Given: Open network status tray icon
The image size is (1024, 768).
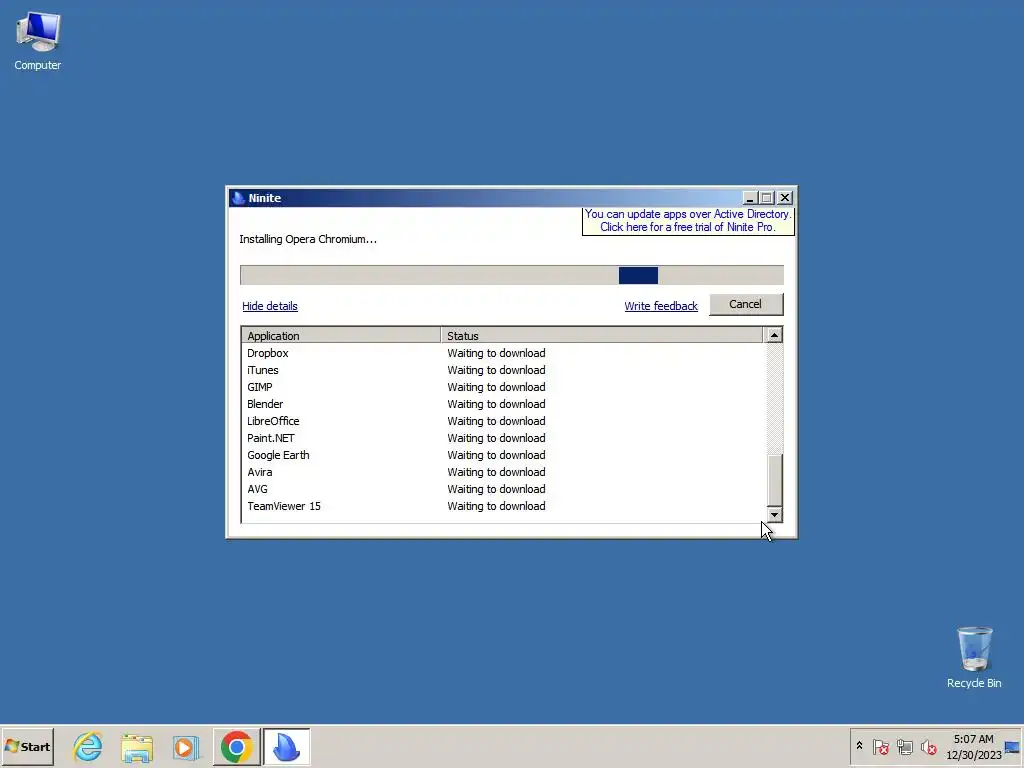Looking at the screenshot, I should 904,746.
